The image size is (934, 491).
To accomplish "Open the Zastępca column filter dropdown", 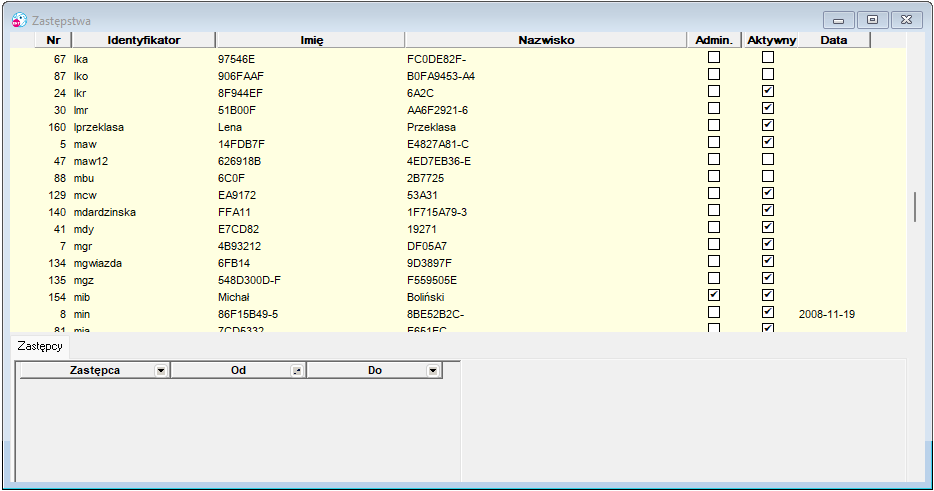I will click(161, 371).
